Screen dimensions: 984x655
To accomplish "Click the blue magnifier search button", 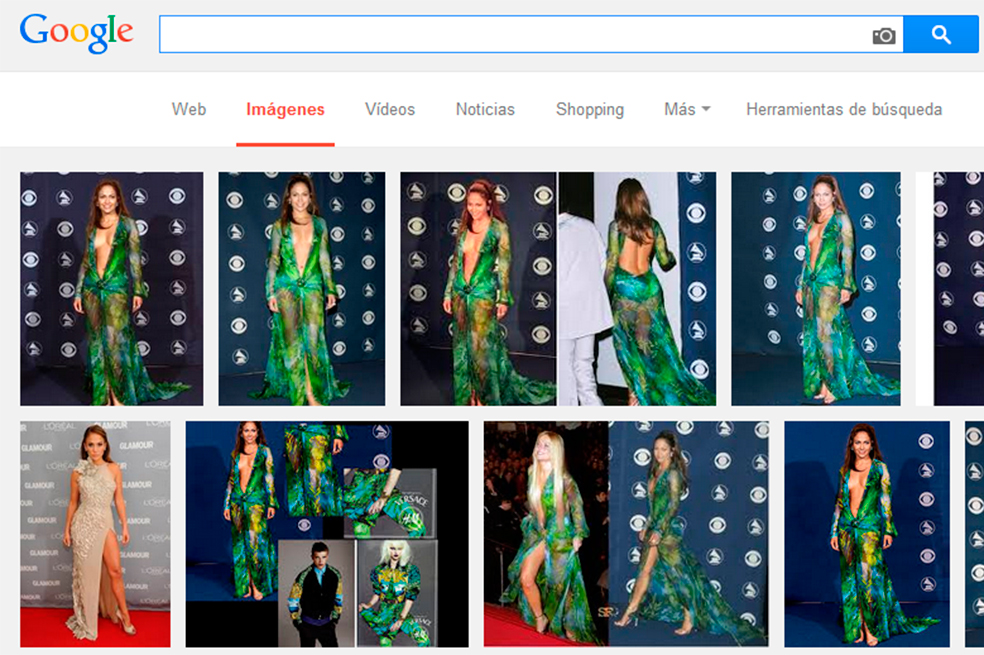I will pyautogui.click(x=941, y=35).
